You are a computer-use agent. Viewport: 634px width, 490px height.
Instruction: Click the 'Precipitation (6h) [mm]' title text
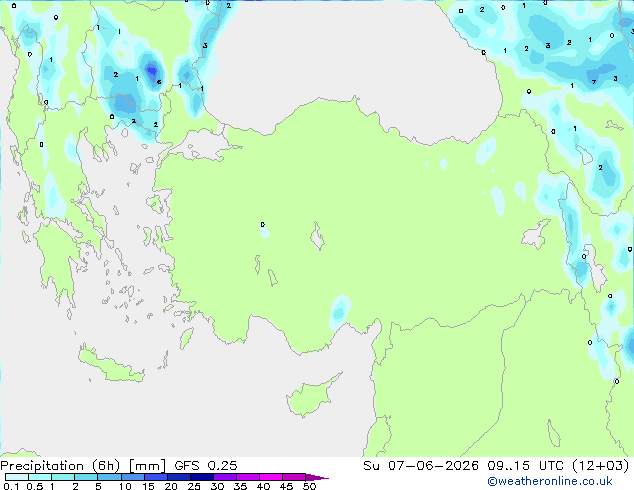pos(83,466)
